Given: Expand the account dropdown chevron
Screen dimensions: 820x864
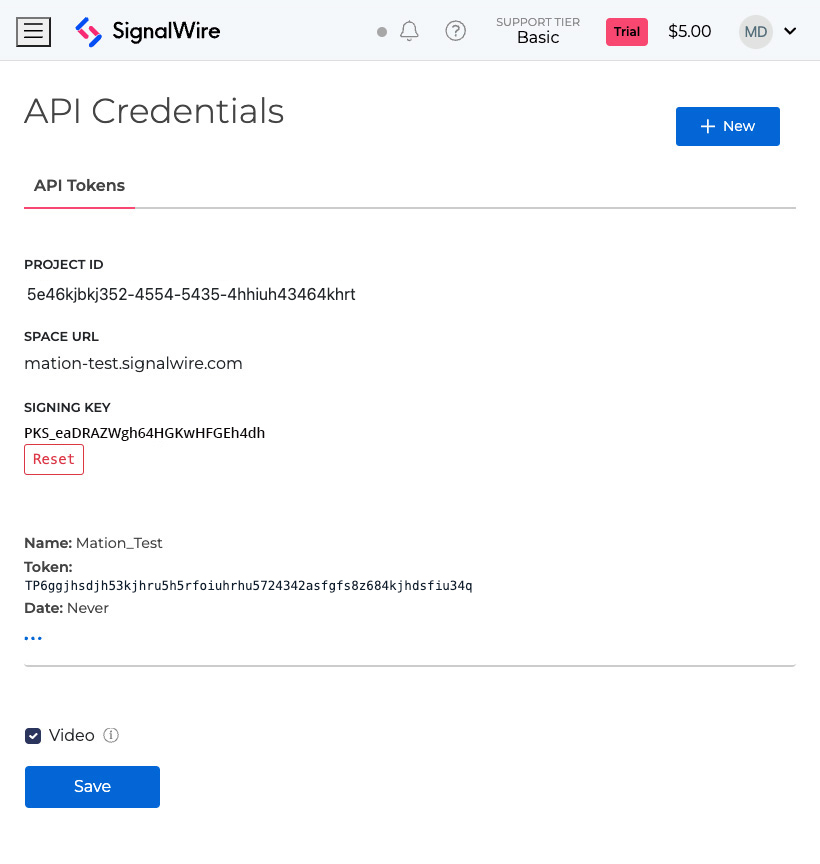Looking at the screenshot, I should coord(790,31).
